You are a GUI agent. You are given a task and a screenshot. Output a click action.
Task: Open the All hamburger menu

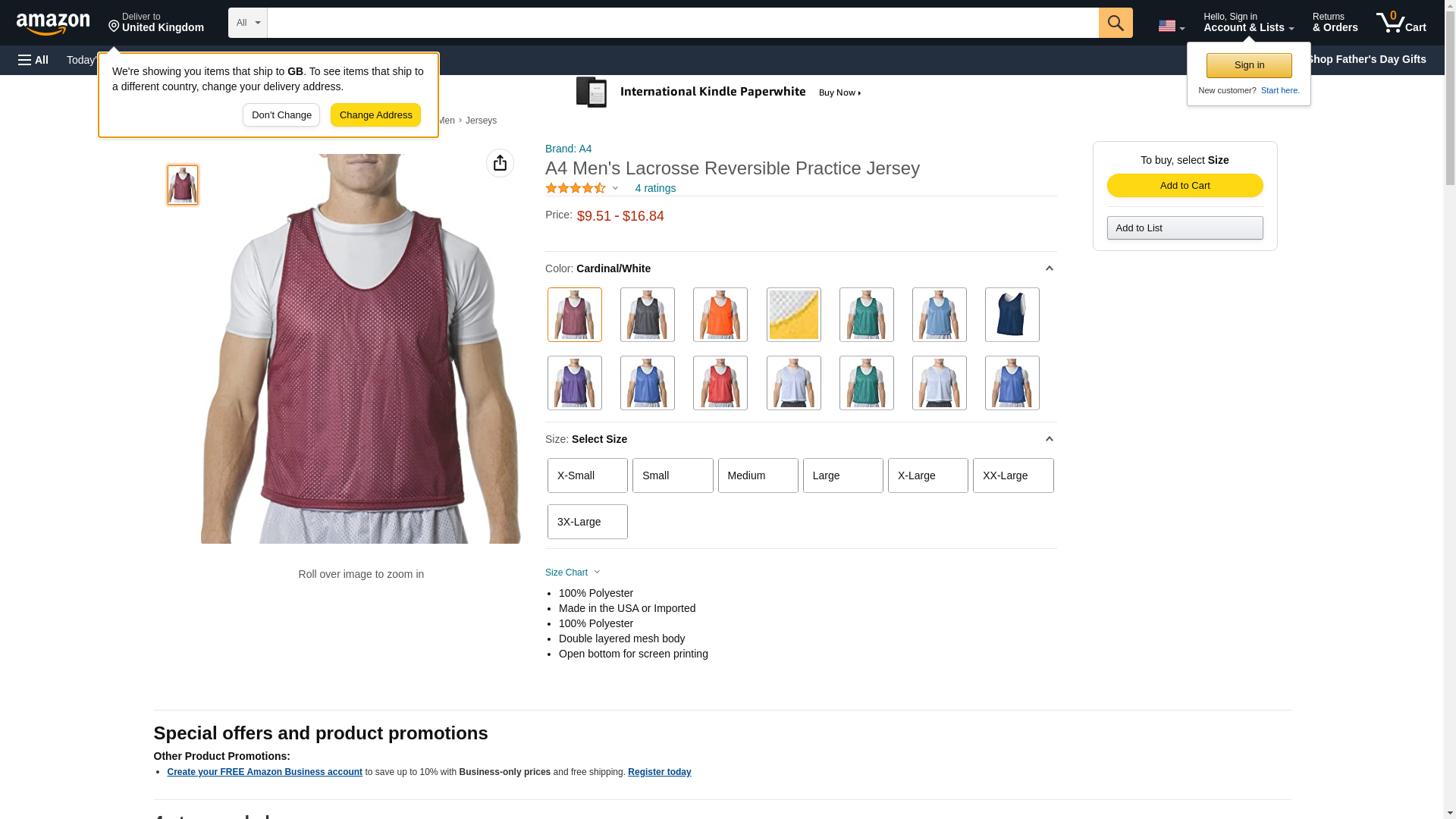33,60
